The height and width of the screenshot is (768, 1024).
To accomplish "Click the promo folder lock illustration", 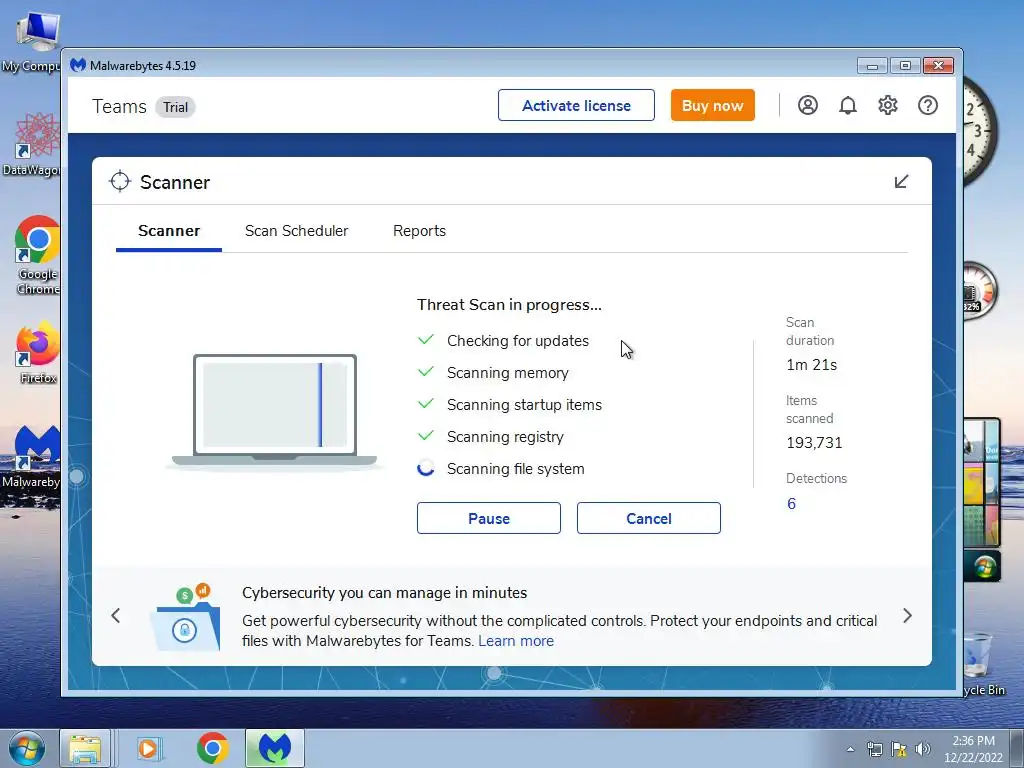I will pyautogui.click(x=185, y=616).
